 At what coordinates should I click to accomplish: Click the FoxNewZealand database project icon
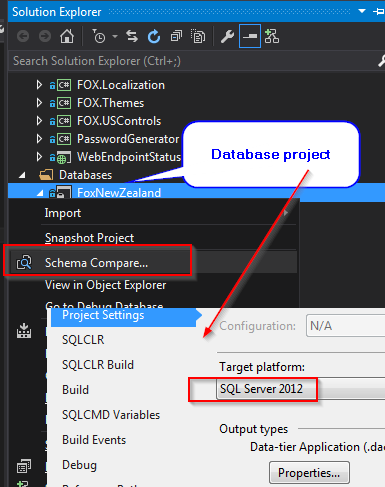click(x=64, y=192)
